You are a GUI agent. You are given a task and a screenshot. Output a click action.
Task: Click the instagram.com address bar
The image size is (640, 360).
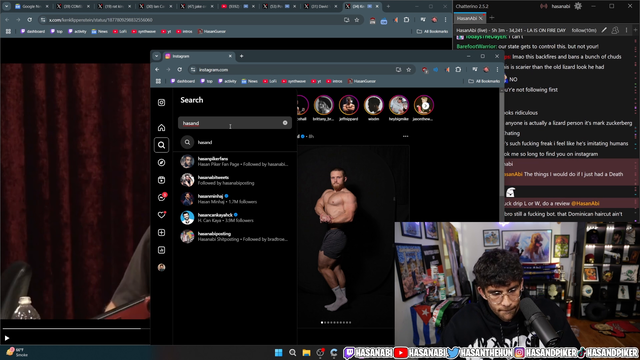pos(294,70)
